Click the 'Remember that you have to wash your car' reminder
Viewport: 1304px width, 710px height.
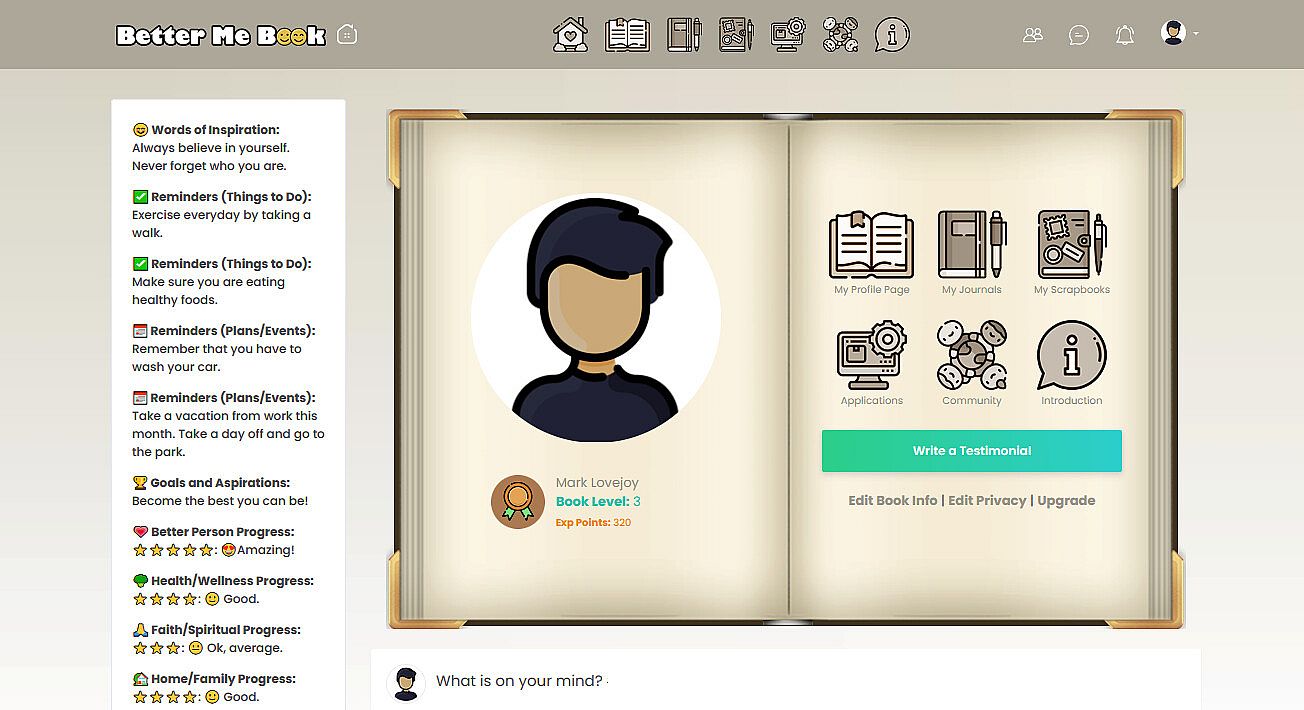[216, 358]
